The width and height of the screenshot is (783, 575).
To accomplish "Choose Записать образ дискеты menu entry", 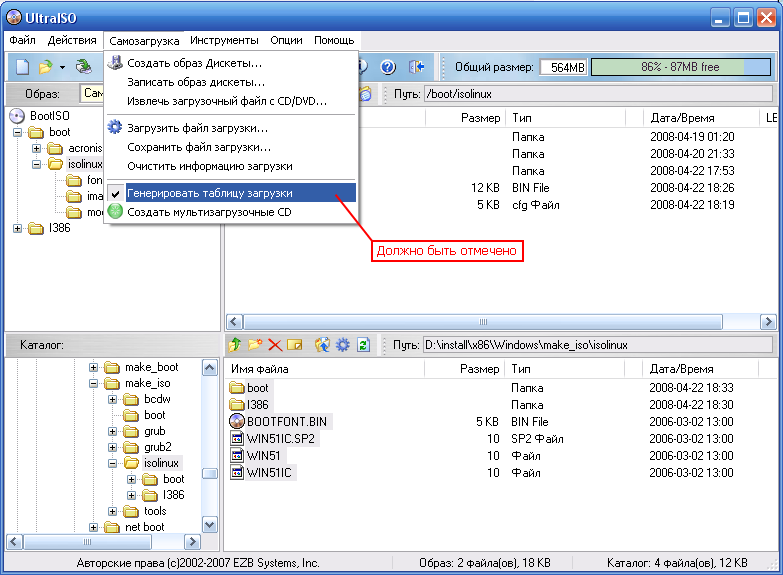I will (x=231, y=82).
